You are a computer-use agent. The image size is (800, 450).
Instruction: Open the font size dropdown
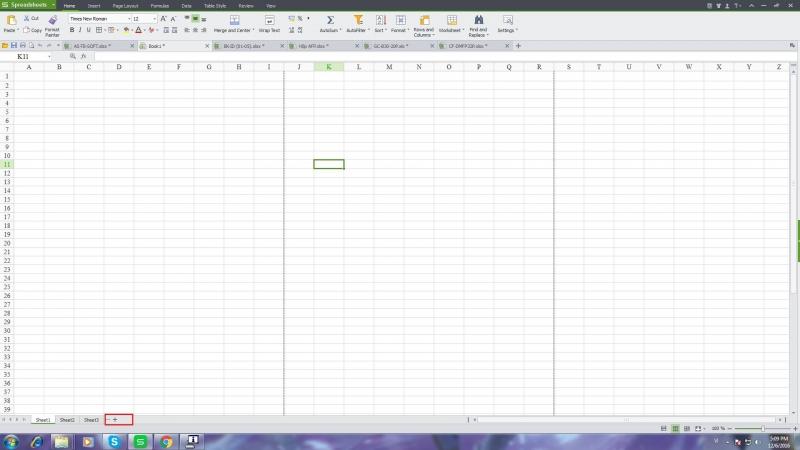click(154, 19)
